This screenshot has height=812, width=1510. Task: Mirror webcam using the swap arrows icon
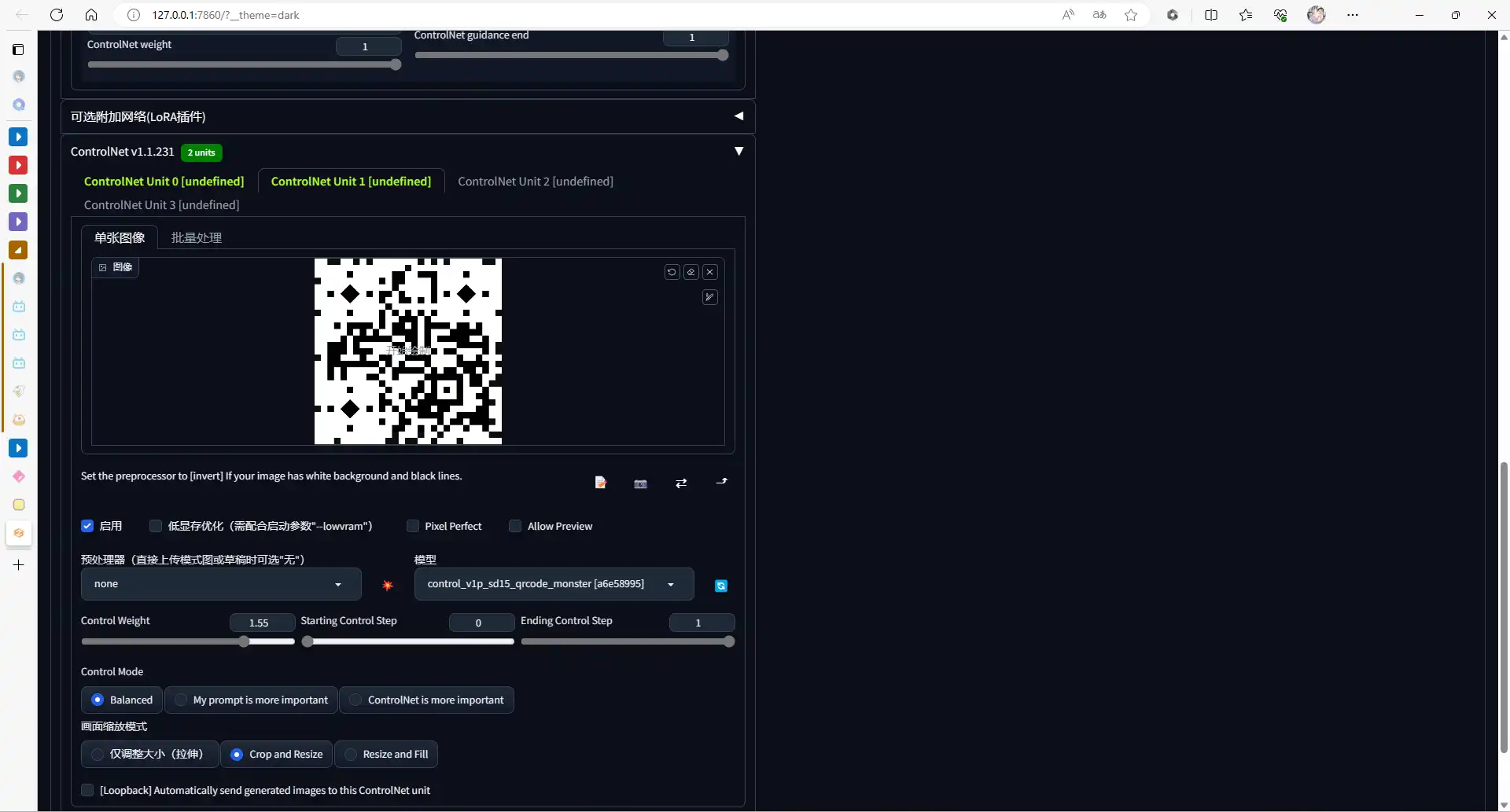[682, 483]
